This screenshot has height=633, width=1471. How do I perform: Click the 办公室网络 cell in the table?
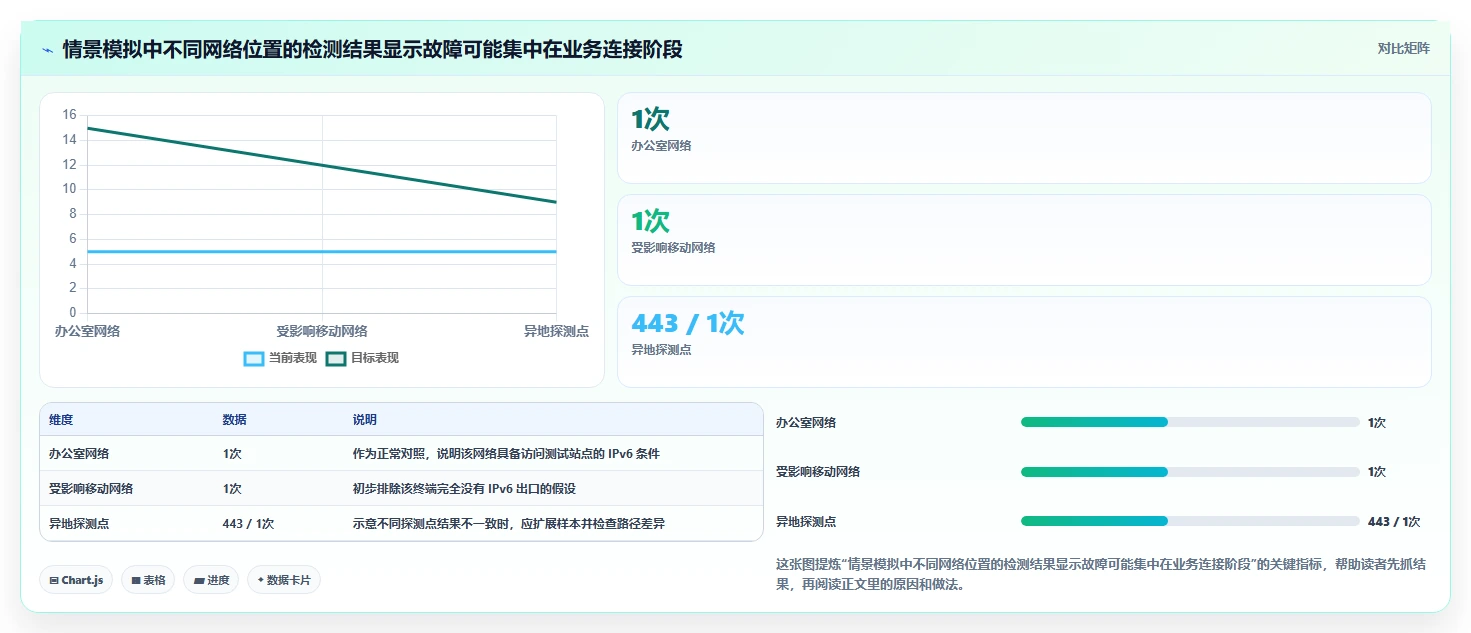tap(79, 454)
